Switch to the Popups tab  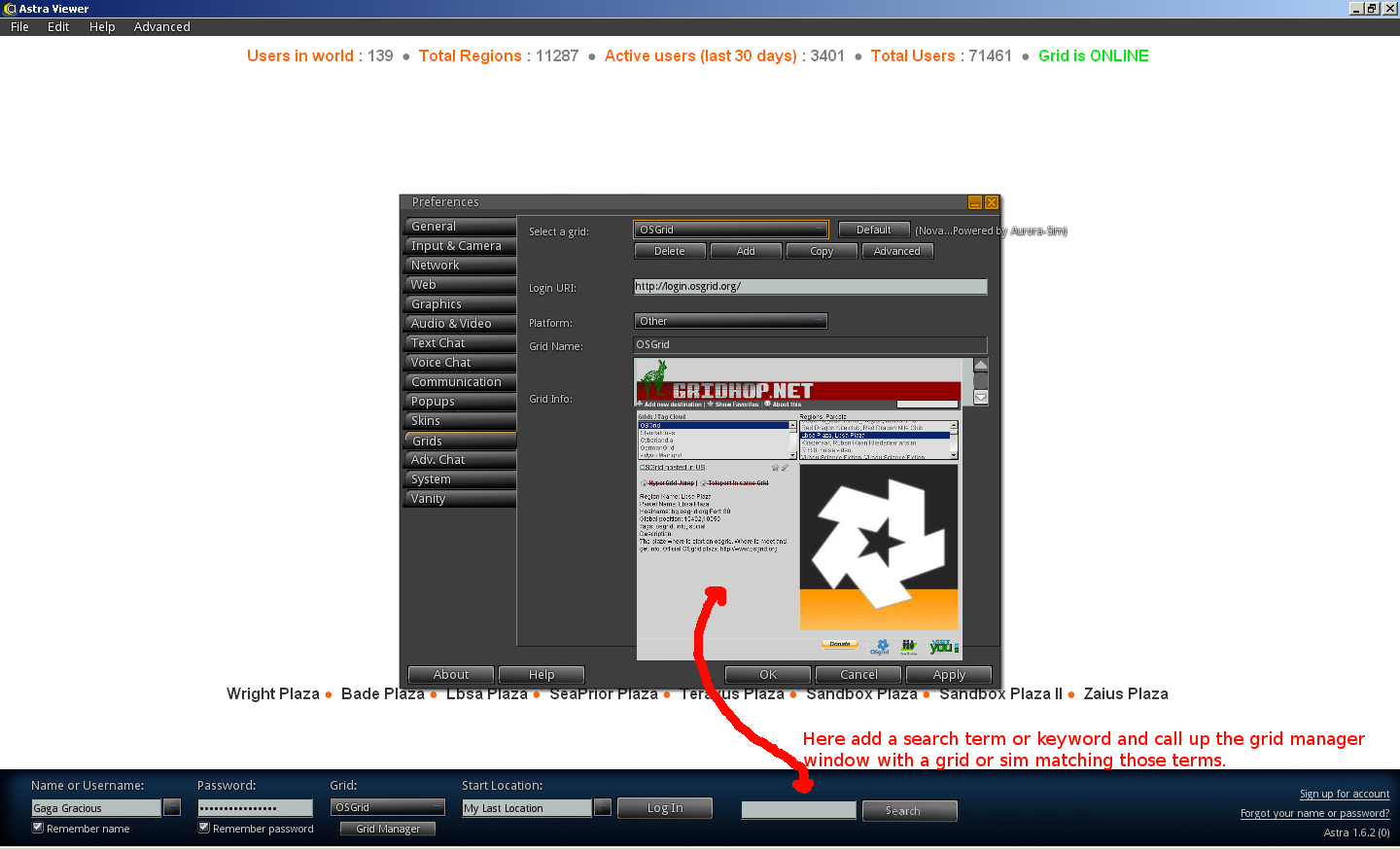tap(460, 402)
